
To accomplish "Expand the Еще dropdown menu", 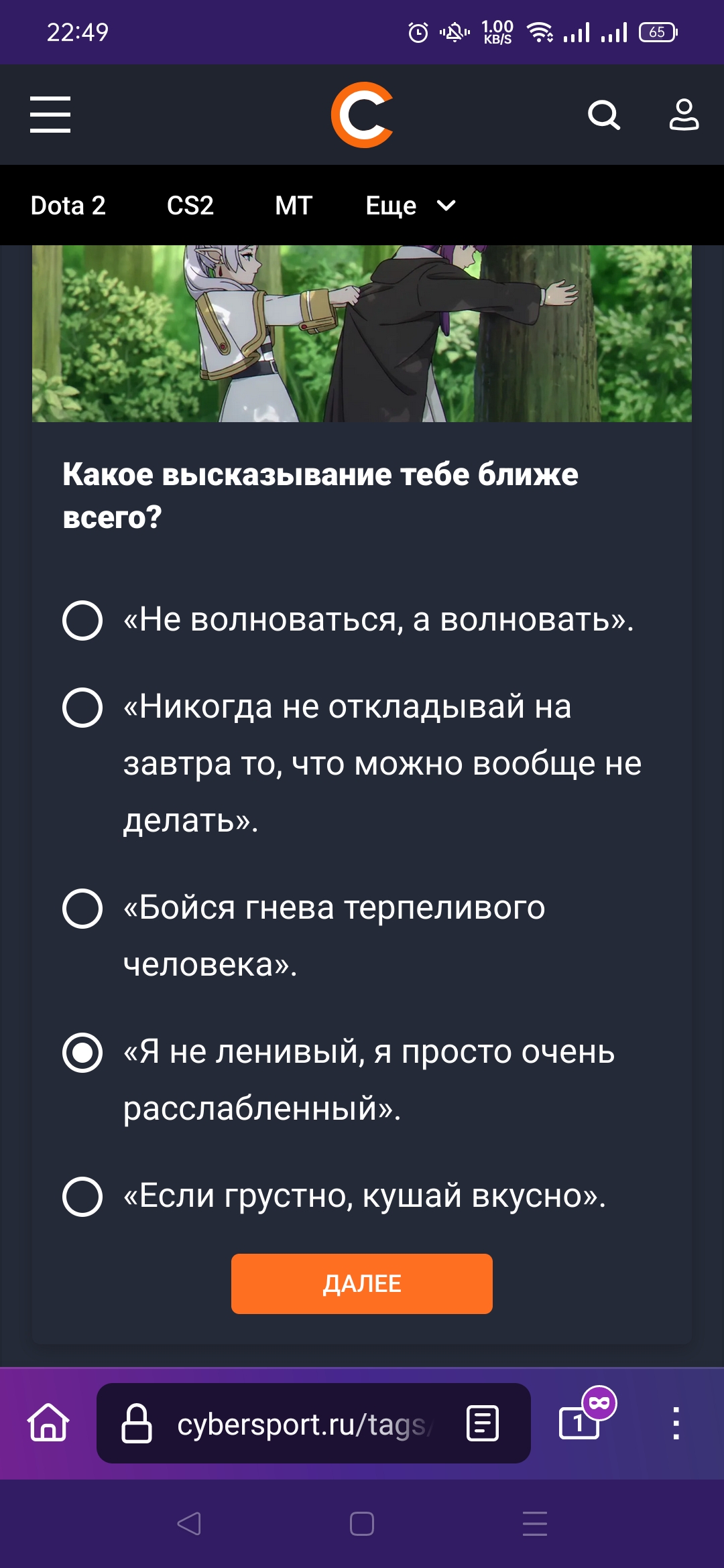I will pyautogui.click(x=410, y=206).
